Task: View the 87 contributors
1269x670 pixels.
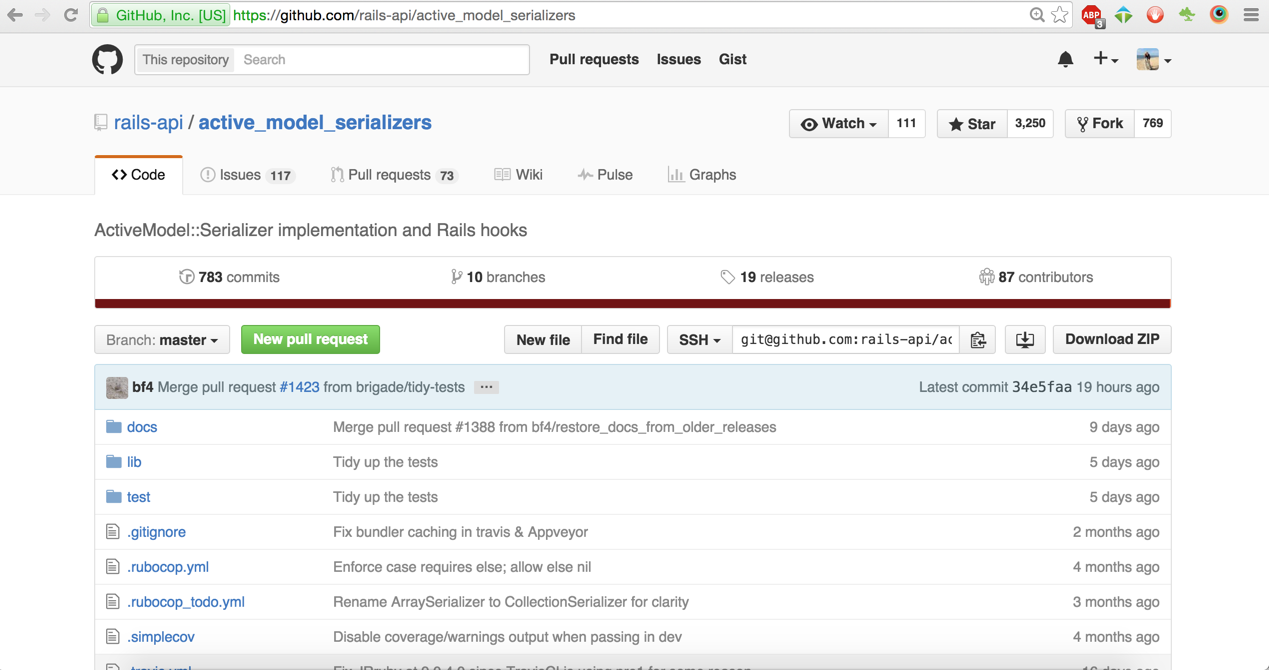Action: click(1036, 278)
